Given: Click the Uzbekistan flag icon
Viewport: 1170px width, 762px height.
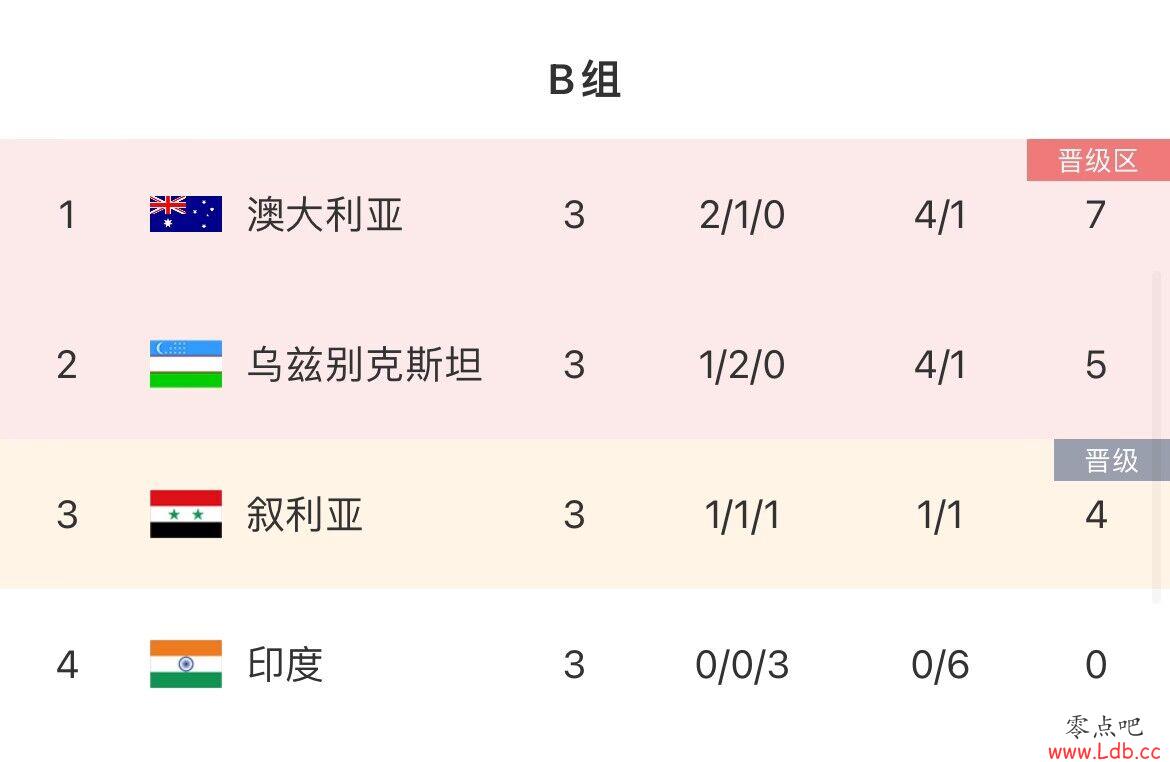Looking at the screenshot, I should pyautogui.click(x=186, y=364).
